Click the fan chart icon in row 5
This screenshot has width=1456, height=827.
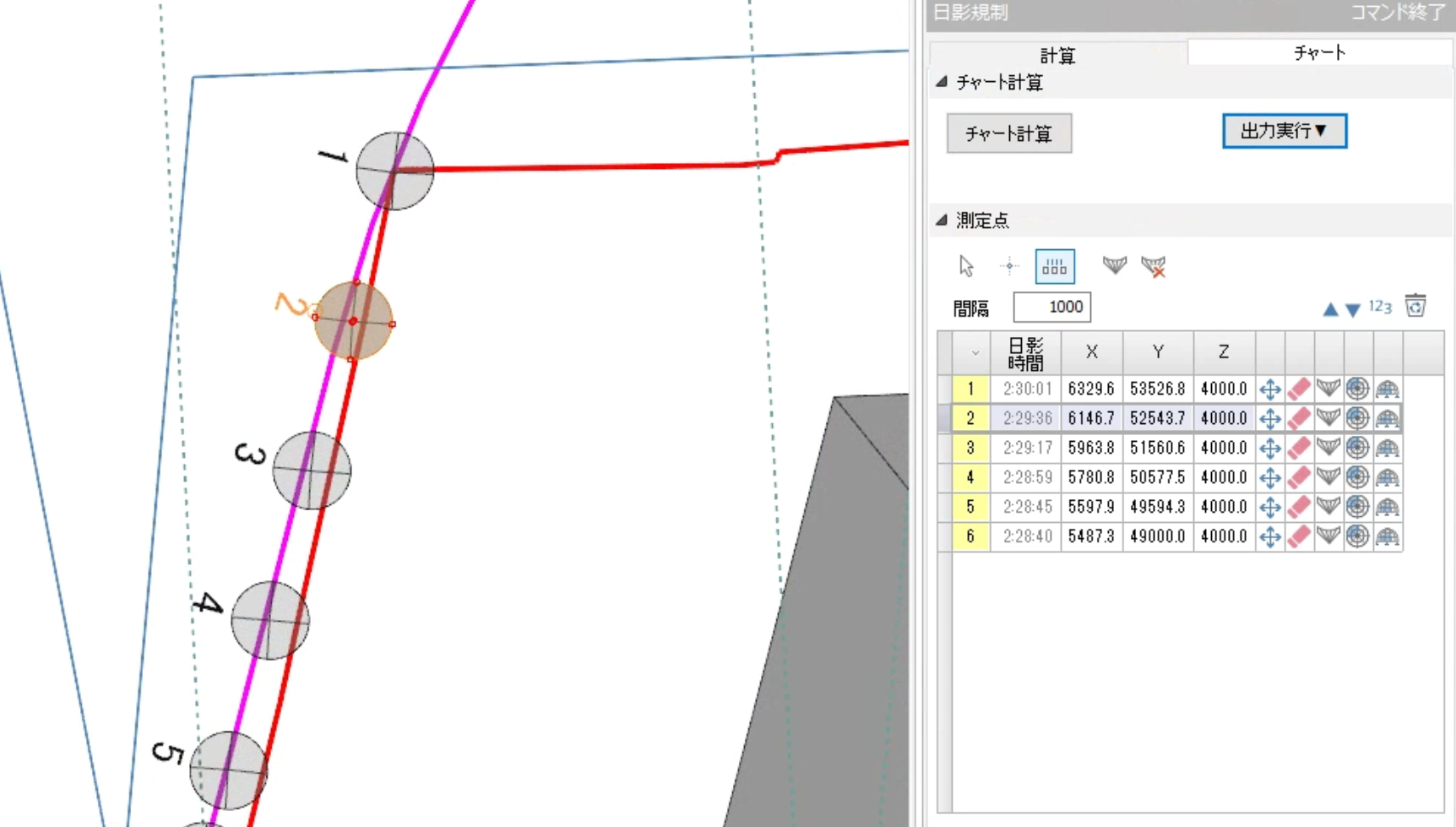1328,508
